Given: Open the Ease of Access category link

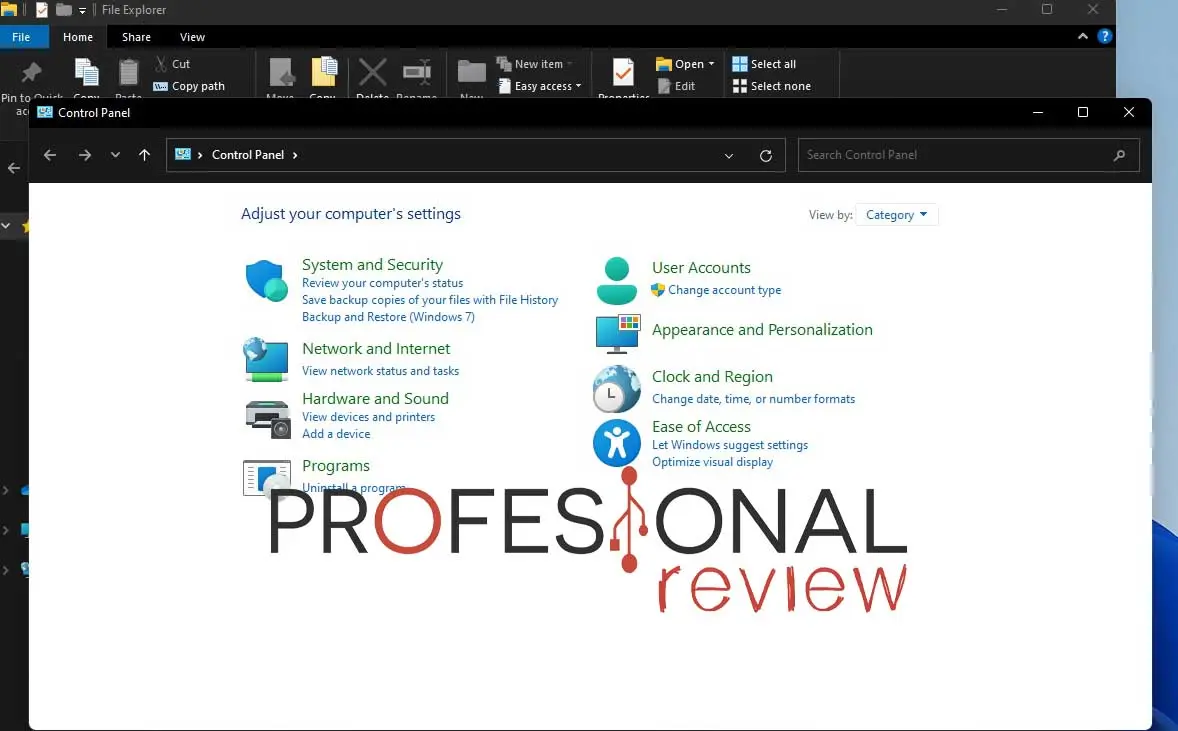Looking at the screenshot, I should click(701, 427).
